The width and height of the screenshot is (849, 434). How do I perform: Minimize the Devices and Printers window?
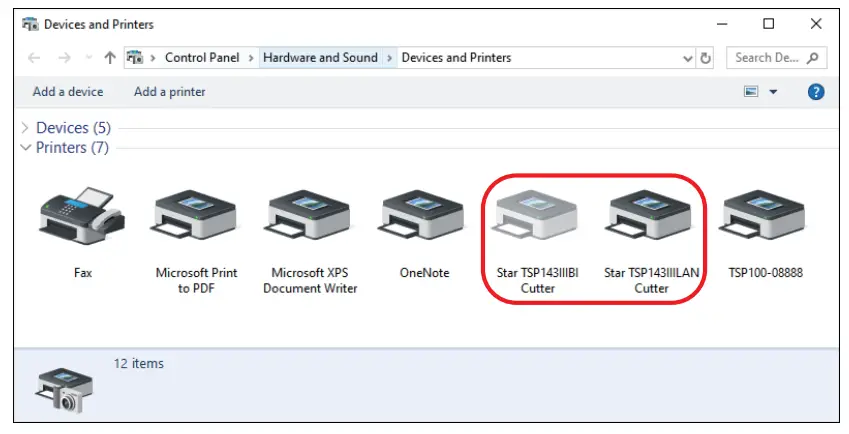point(722,24)
